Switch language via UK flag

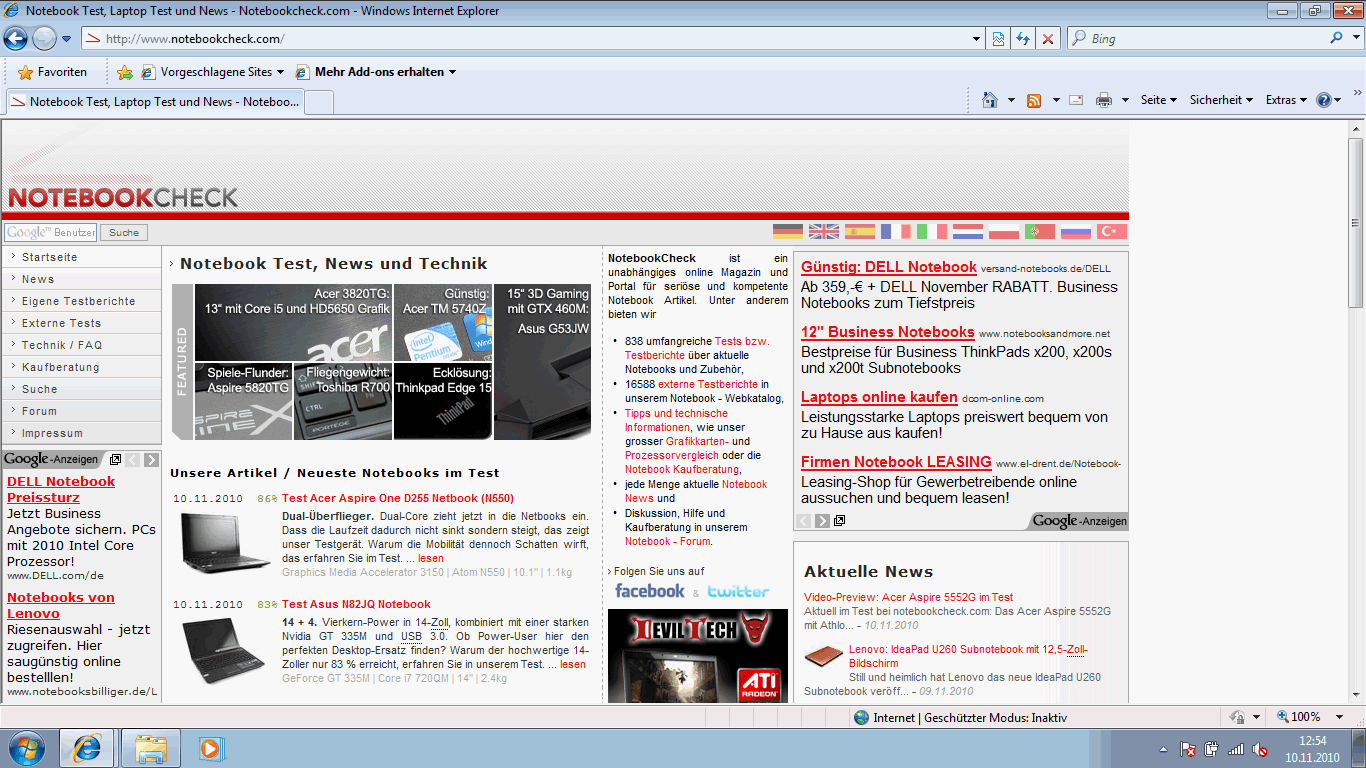coord(824,231)
